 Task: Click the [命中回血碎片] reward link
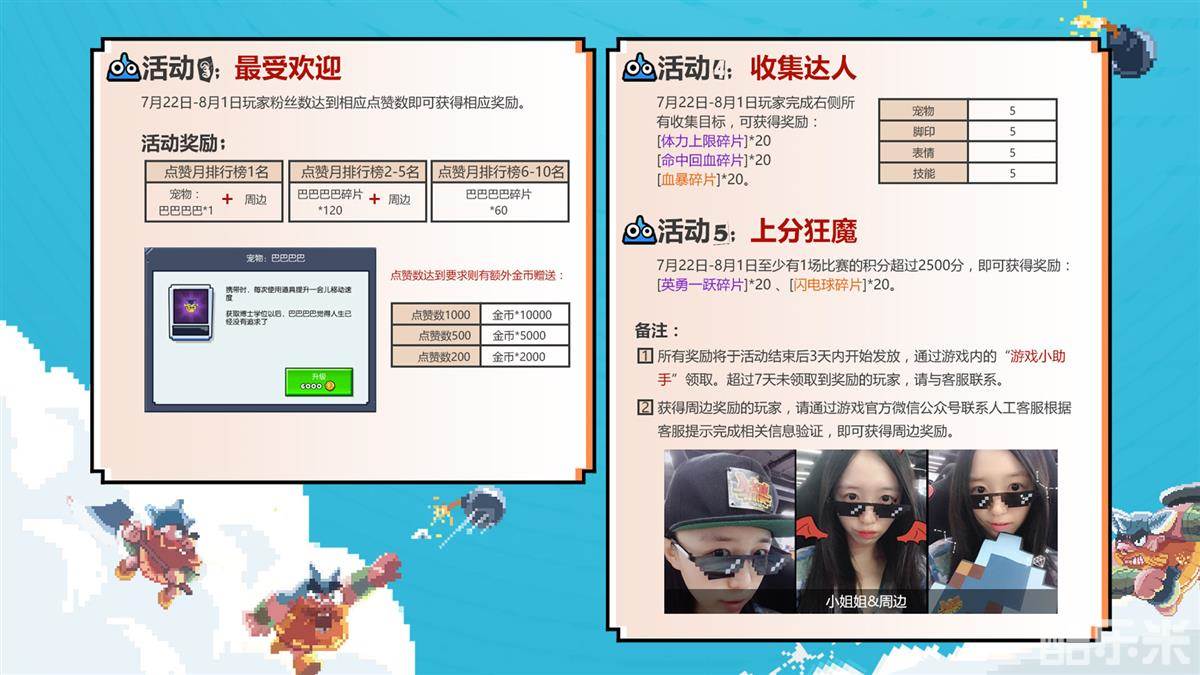(x=701, y=160)
